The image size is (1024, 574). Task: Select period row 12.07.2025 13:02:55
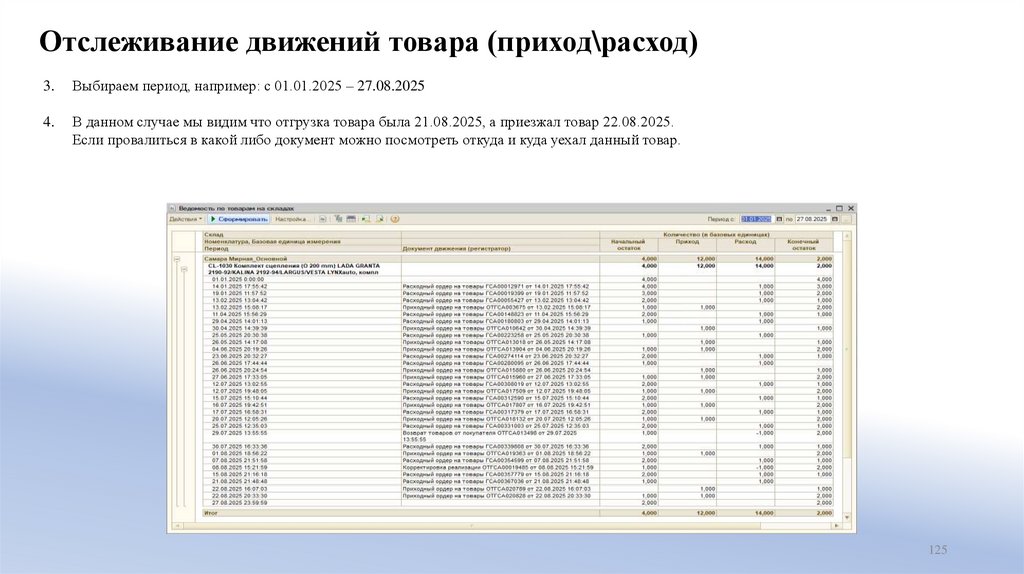(519, 384)
